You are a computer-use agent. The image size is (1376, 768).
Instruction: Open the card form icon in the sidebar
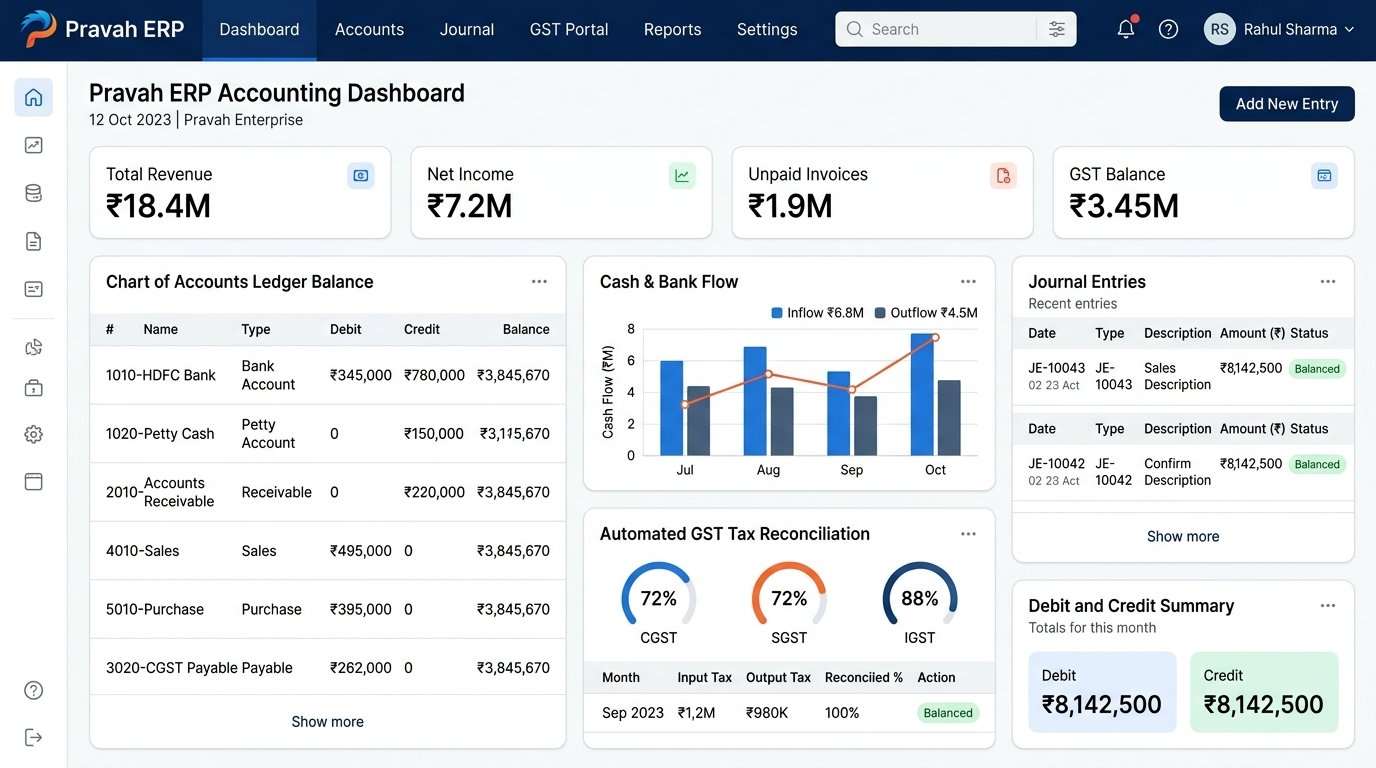[x=34, y=289]
